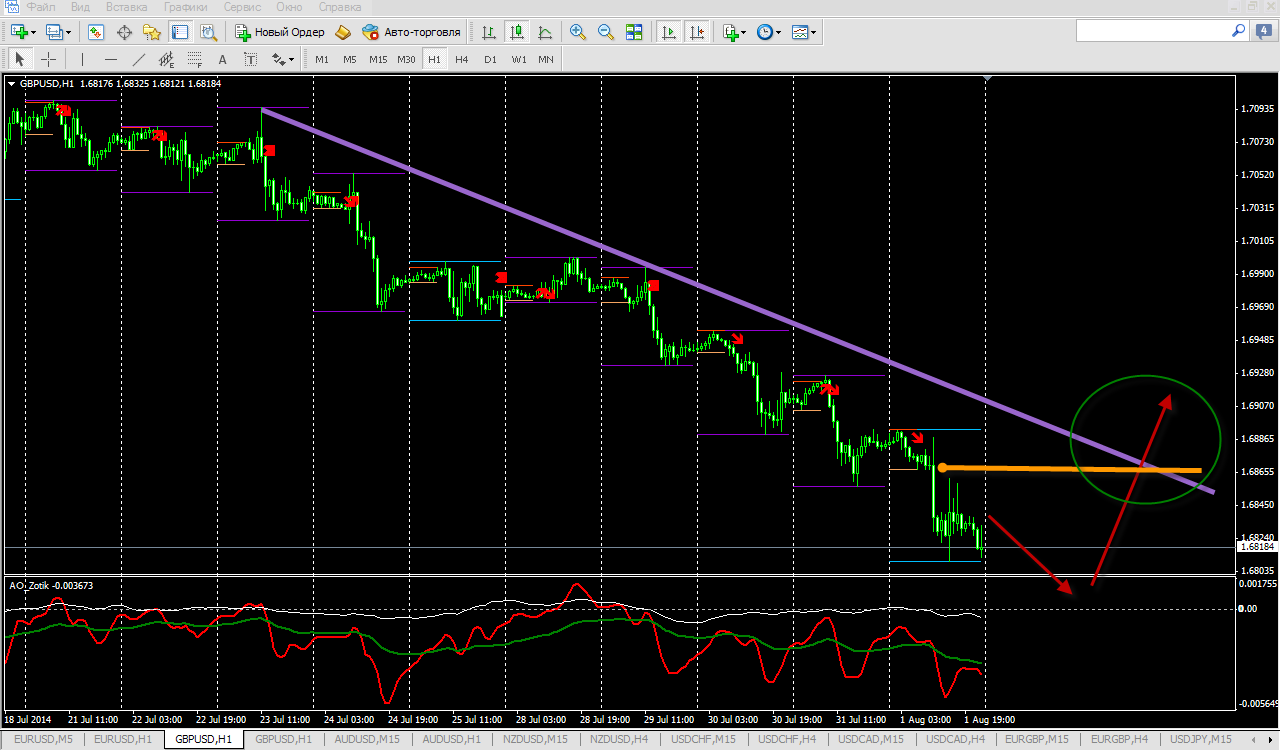Image resolution: width=1280 pixels, height=750 pixels.
Task: Select the Text label tool
Action: coord(222,59)
